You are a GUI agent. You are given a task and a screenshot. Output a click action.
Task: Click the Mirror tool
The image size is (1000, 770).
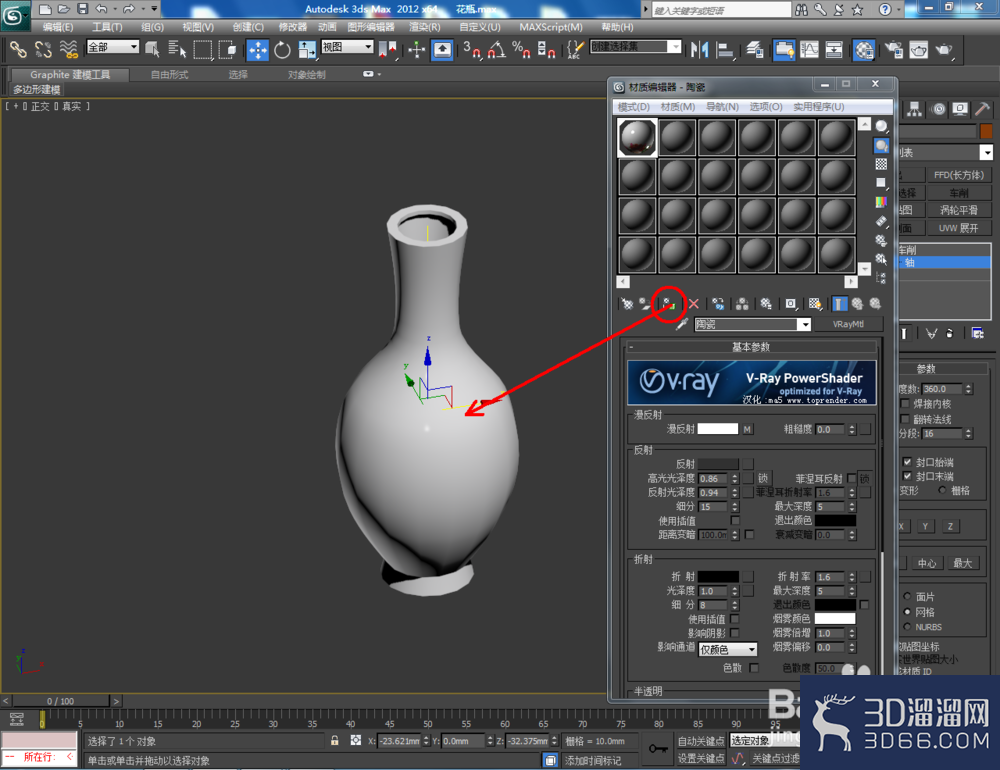pyautogui.click(x=700, y=50)
